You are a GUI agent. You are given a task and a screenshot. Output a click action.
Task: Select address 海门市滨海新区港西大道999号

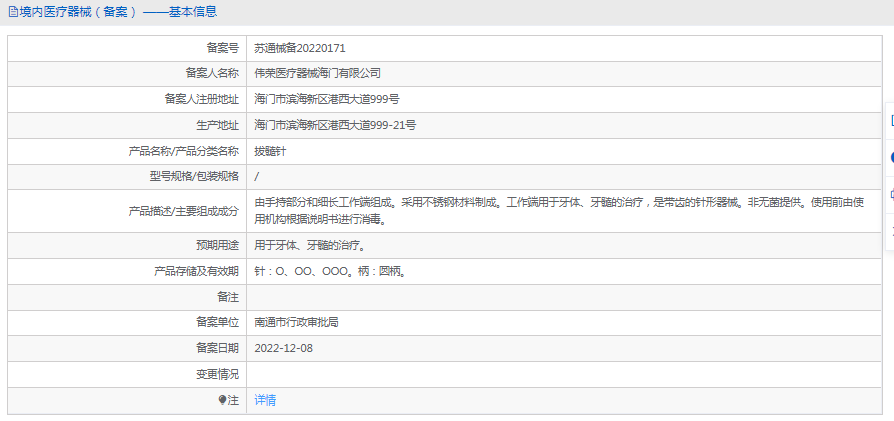click(327, 99)
